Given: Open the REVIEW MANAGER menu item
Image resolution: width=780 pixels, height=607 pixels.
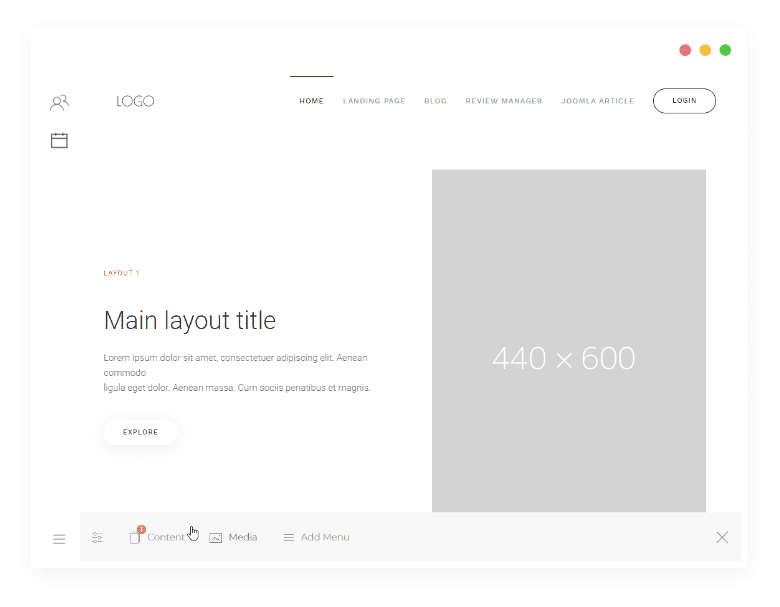Looking at the screenshot, I should click(x=504, y=101).
